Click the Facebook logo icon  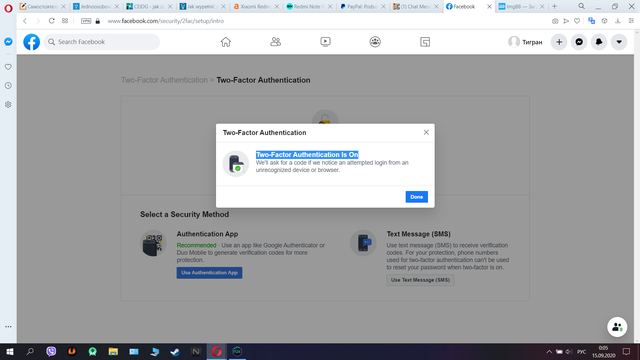click(31, 42)
